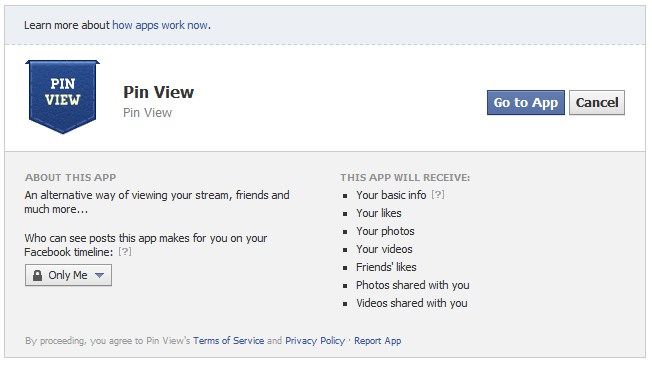Click help [?] next to Your basic info

(438, 195)
